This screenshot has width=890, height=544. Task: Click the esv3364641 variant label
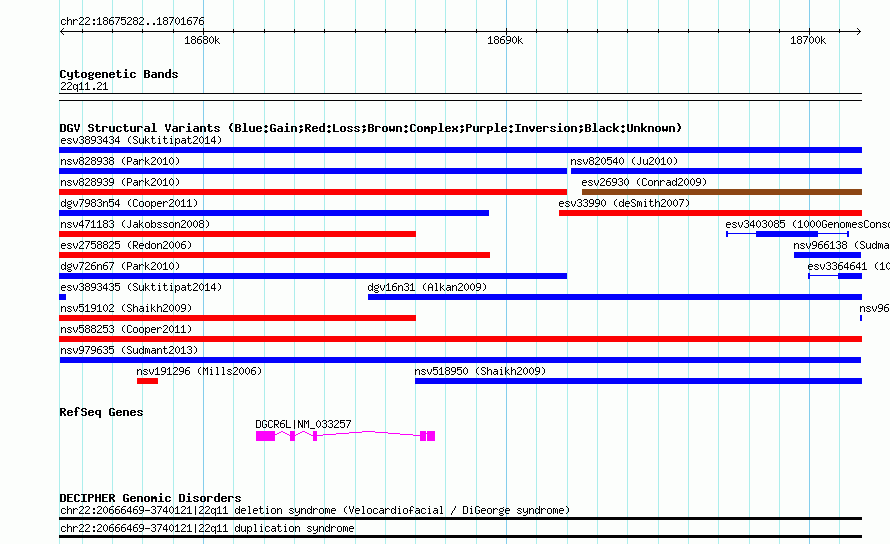(848, 266)
